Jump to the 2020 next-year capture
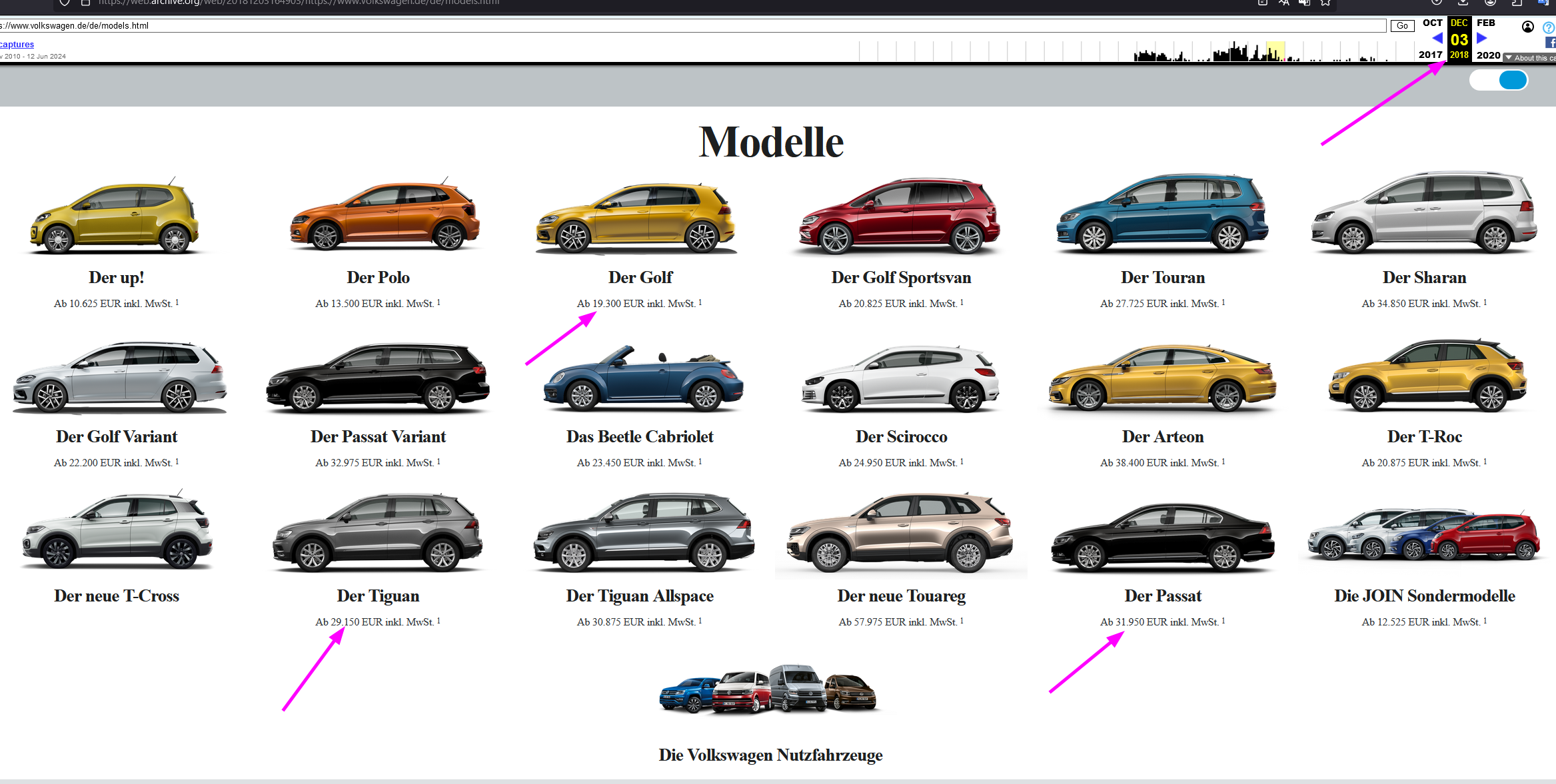This screenshot has height=784, width=1556. click(x=1488, y=55)
